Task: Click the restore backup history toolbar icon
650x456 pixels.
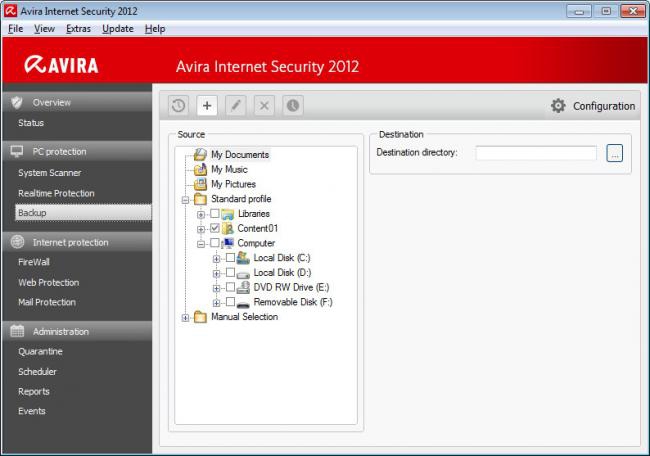Action: click(178, 106)
